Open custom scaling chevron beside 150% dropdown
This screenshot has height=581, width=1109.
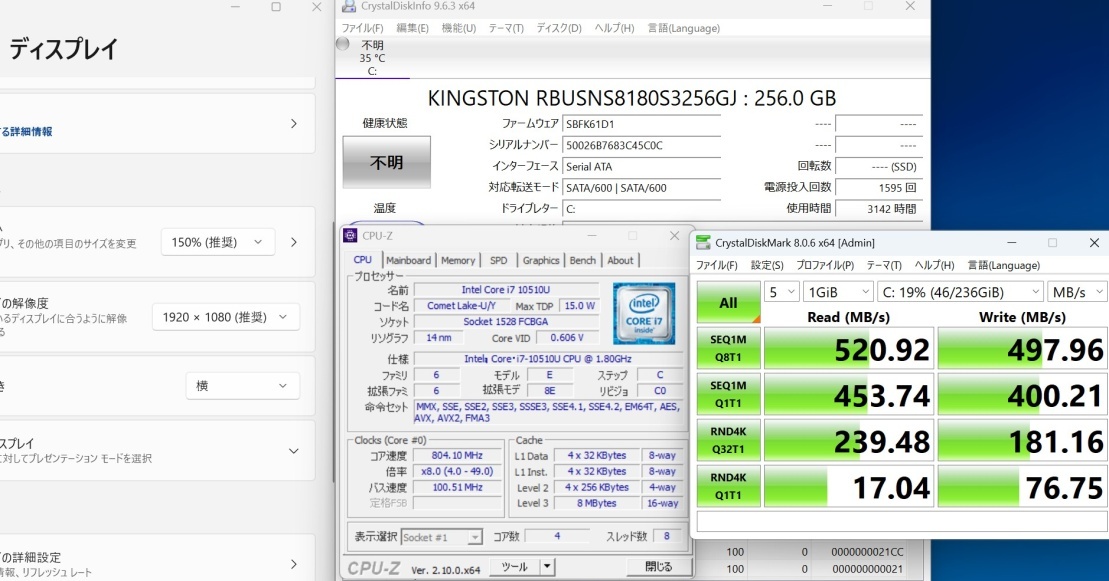294,242
